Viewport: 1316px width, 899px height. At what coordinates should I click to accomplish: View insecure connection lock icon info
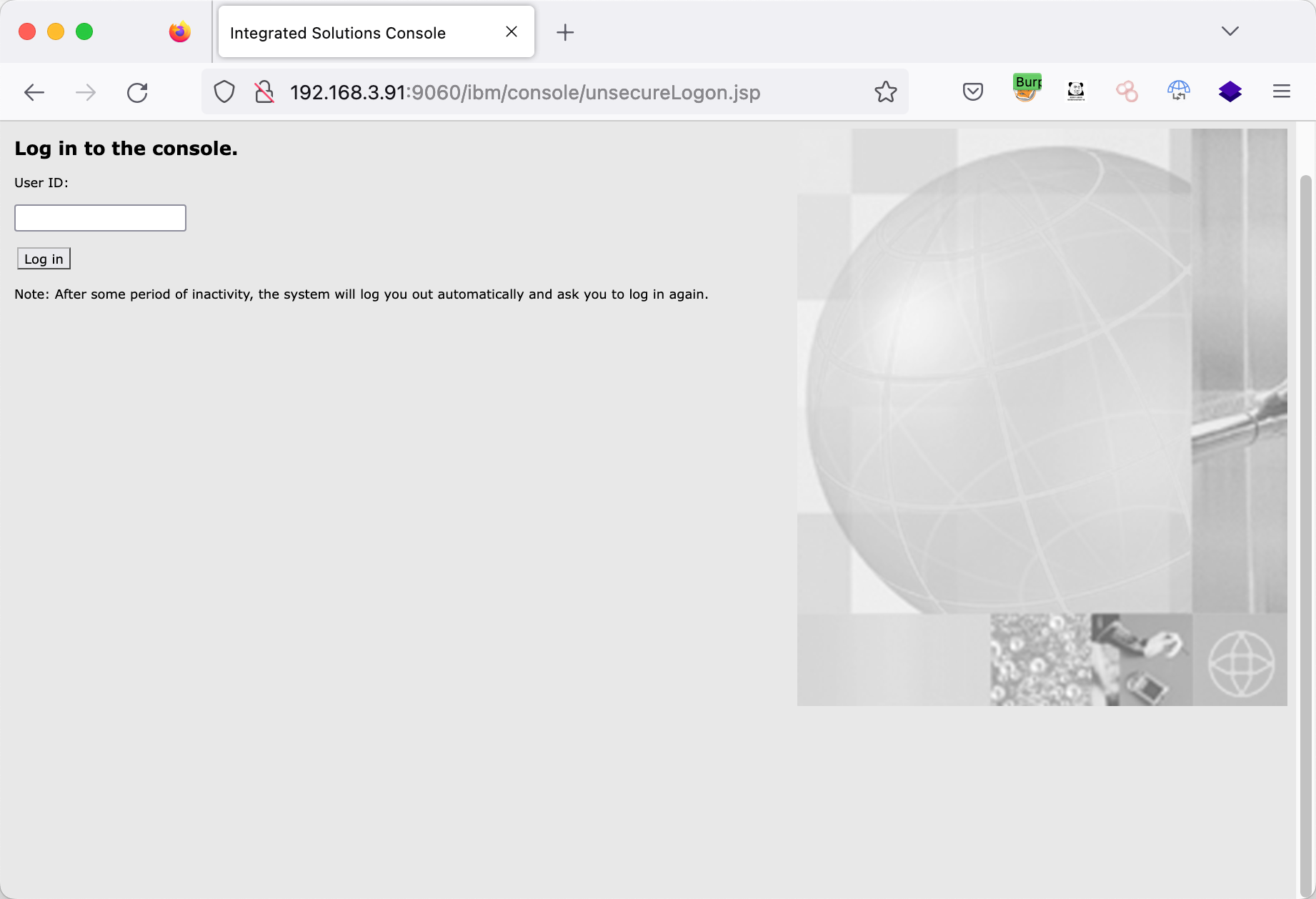click(264, 92)
